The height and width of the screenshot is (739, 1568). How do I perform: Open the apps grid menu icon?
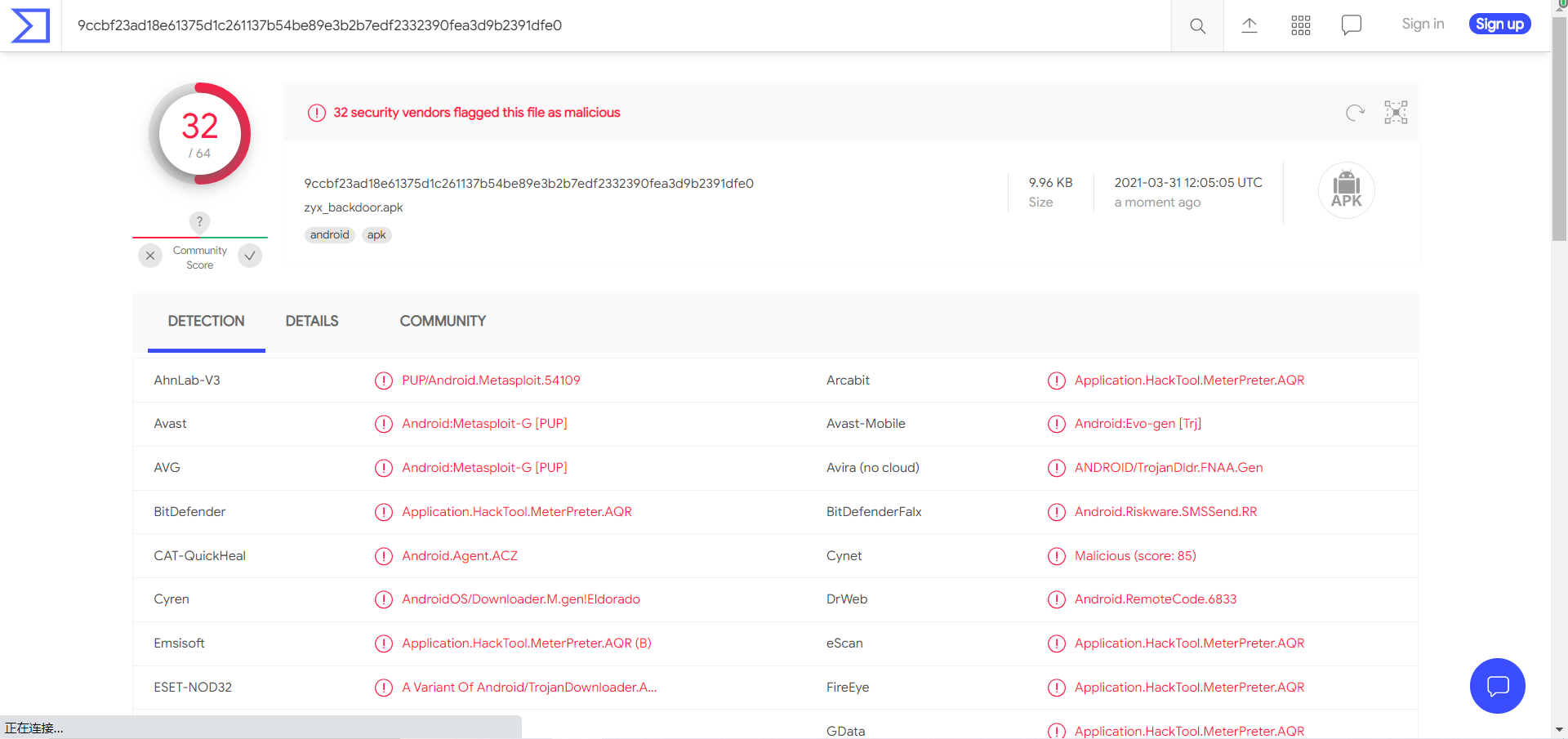1301,25
